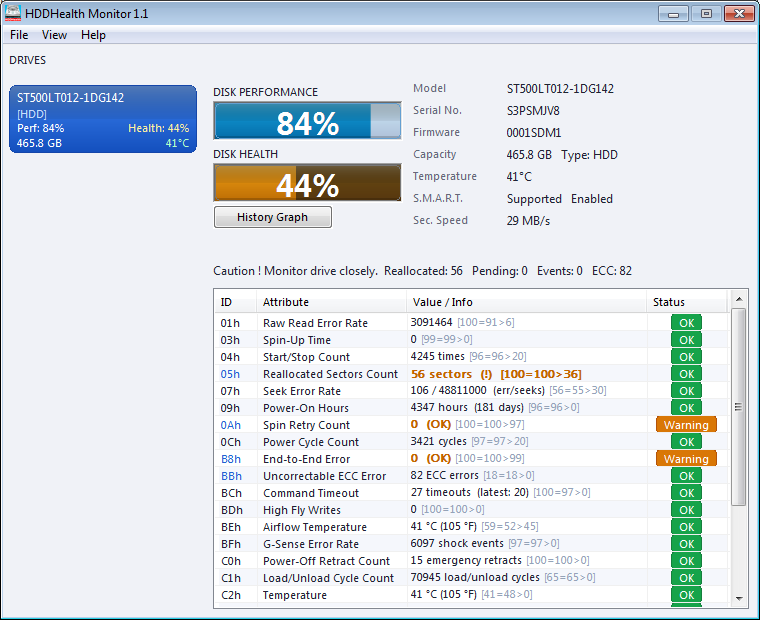Select the Spin-Up Time attribute

[297, 340]
